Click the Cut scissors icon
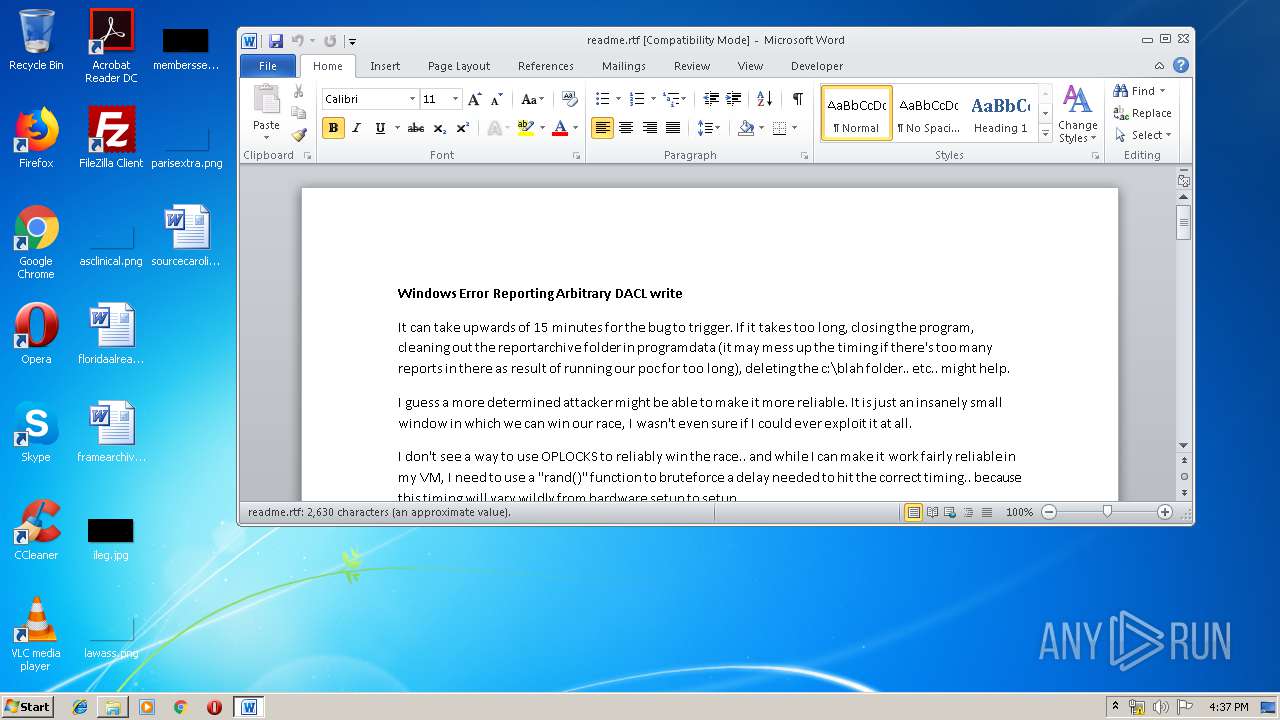 coord(298,91)
